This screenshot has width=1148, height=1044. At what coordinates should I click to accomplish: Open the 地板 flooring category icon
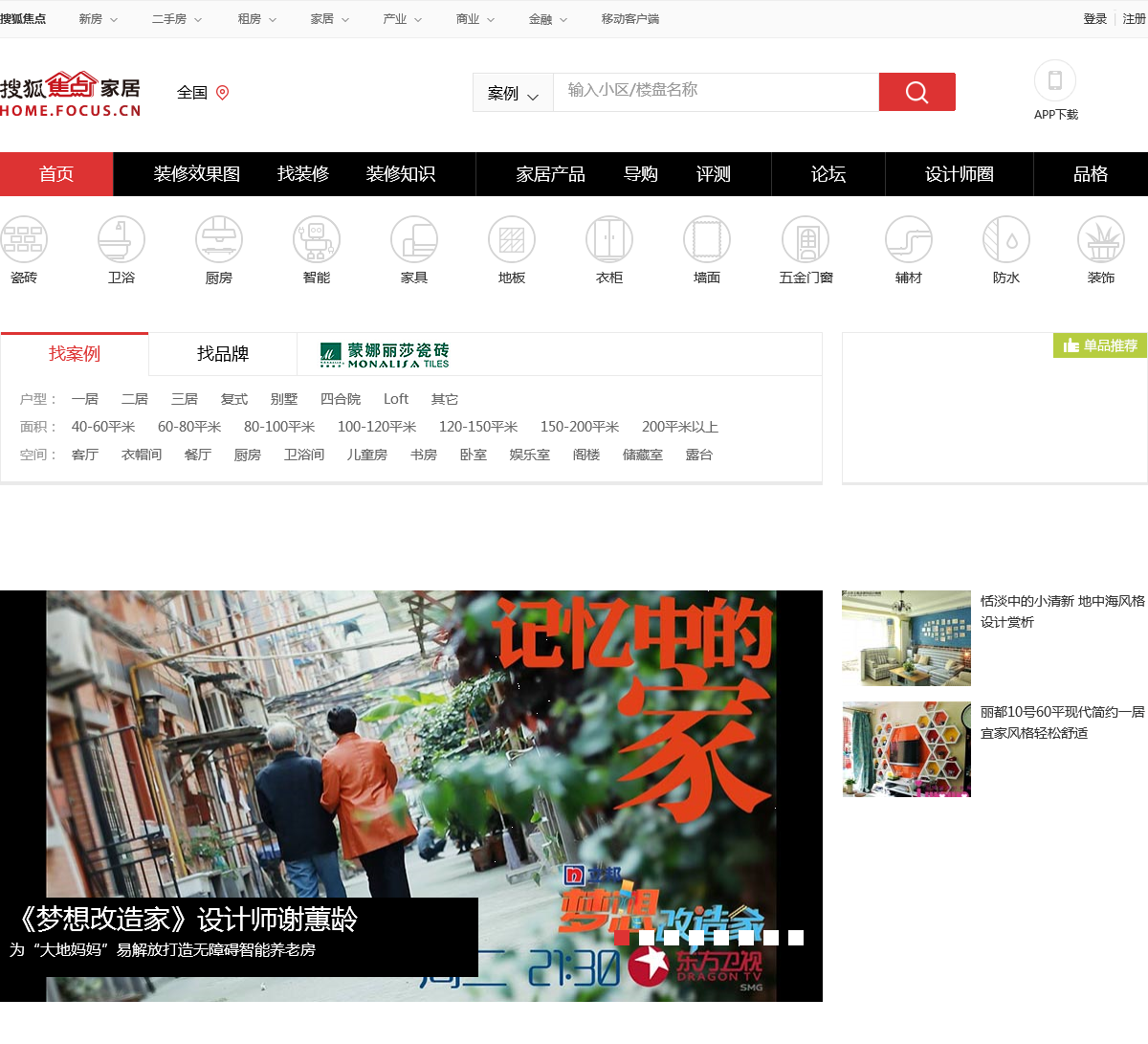click(512, 239)
